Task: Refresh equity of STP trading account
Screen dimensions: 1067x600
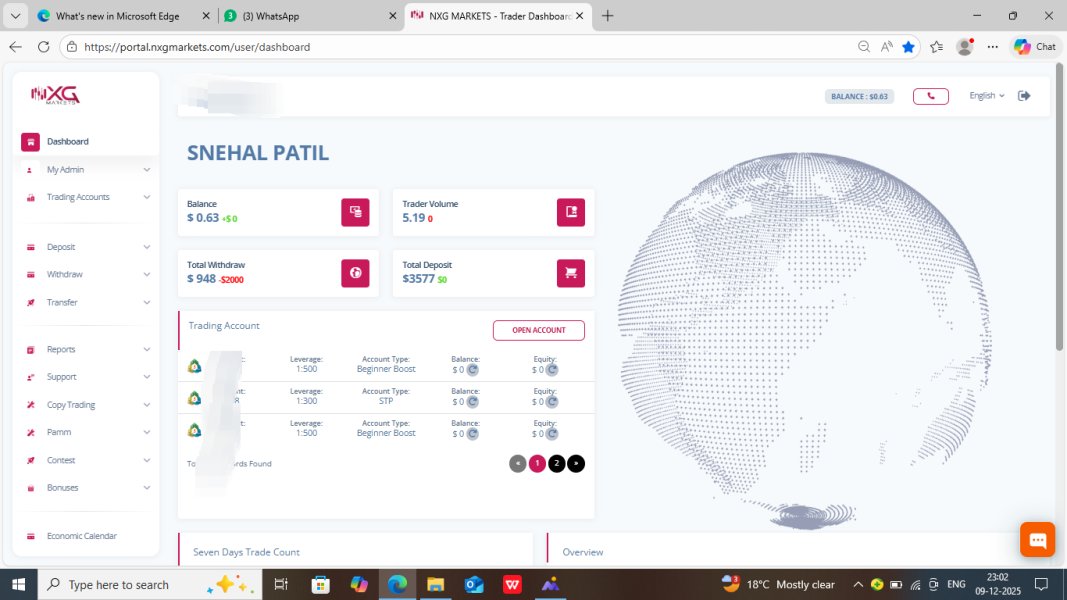Action: (x=552, y=402)
